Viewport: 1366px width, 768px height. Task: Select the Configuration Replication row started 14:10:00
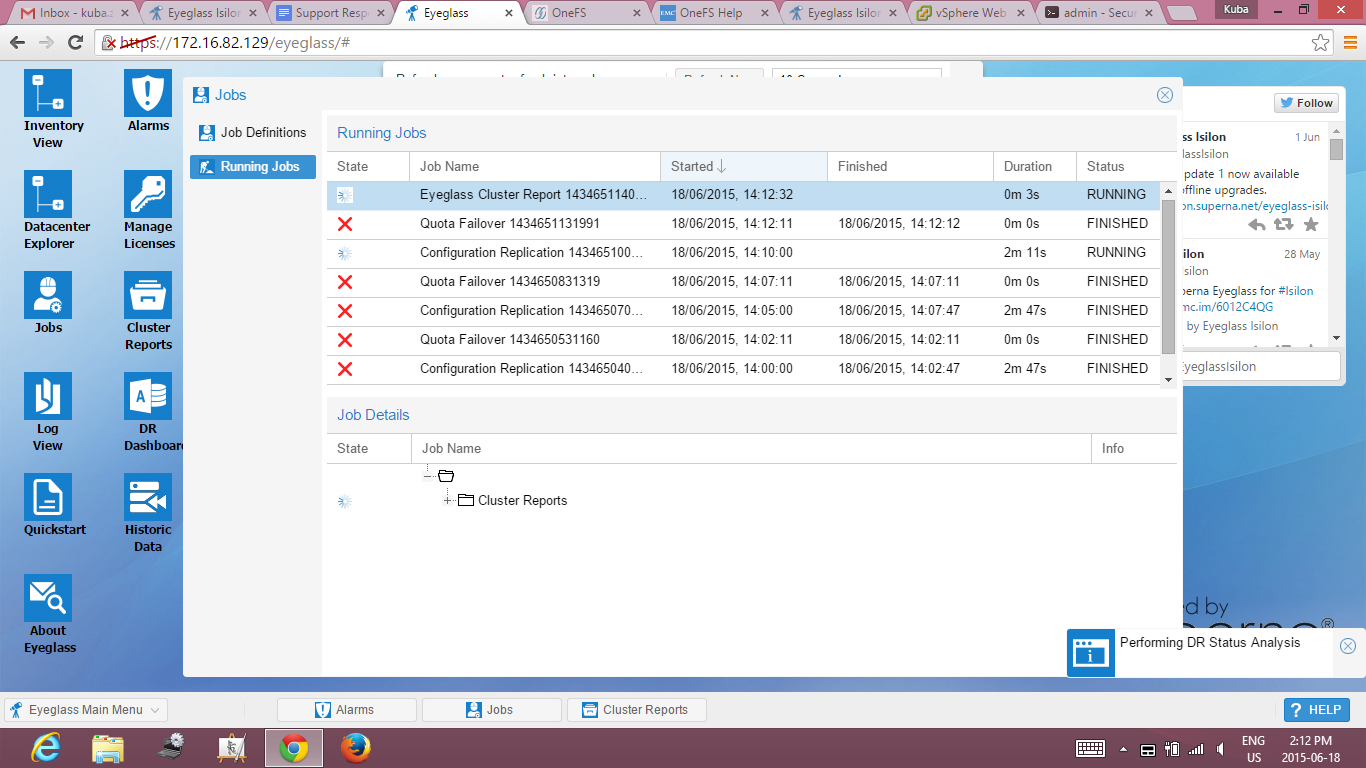(744, 254)
